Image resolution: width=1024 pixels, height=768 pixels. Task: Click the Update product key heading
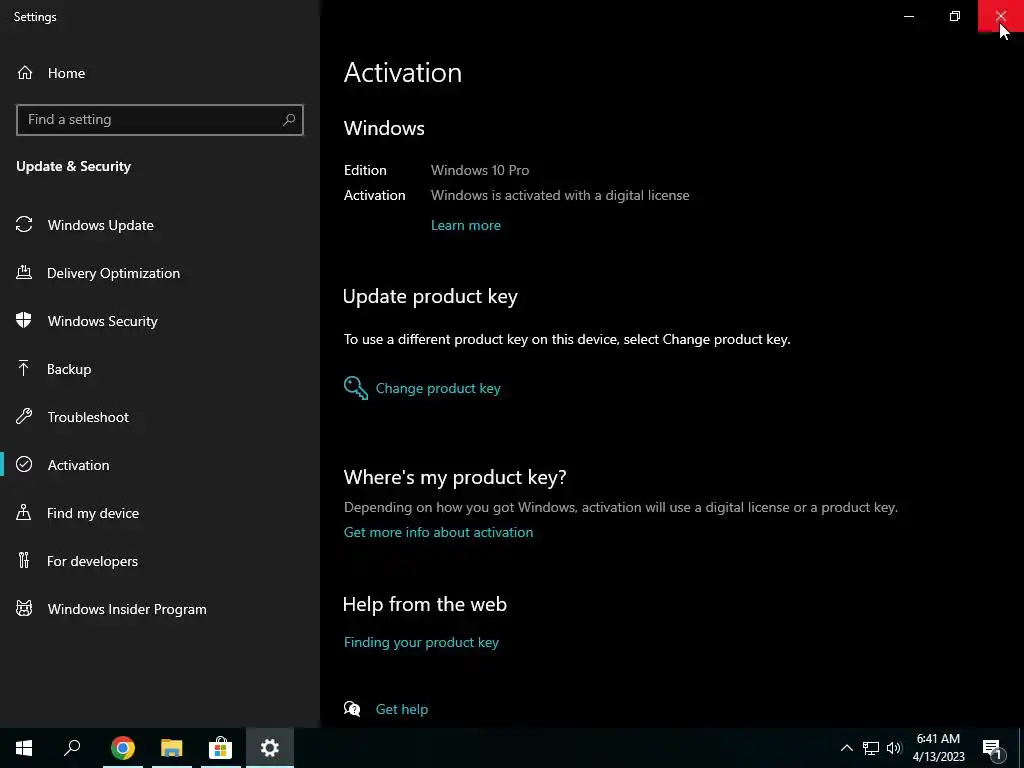click(430, 296)
